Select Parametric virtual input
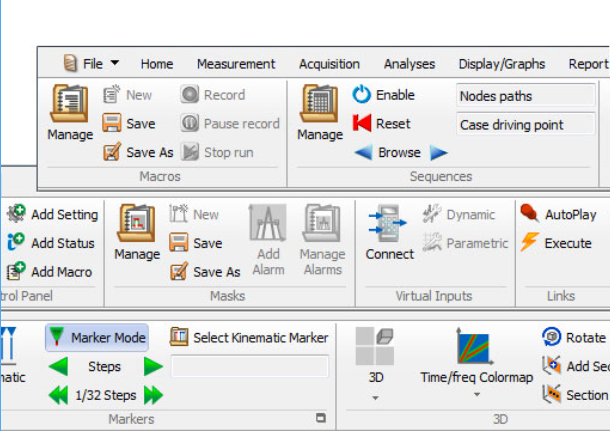Screen dimensions: 610x431 (465, 243)
